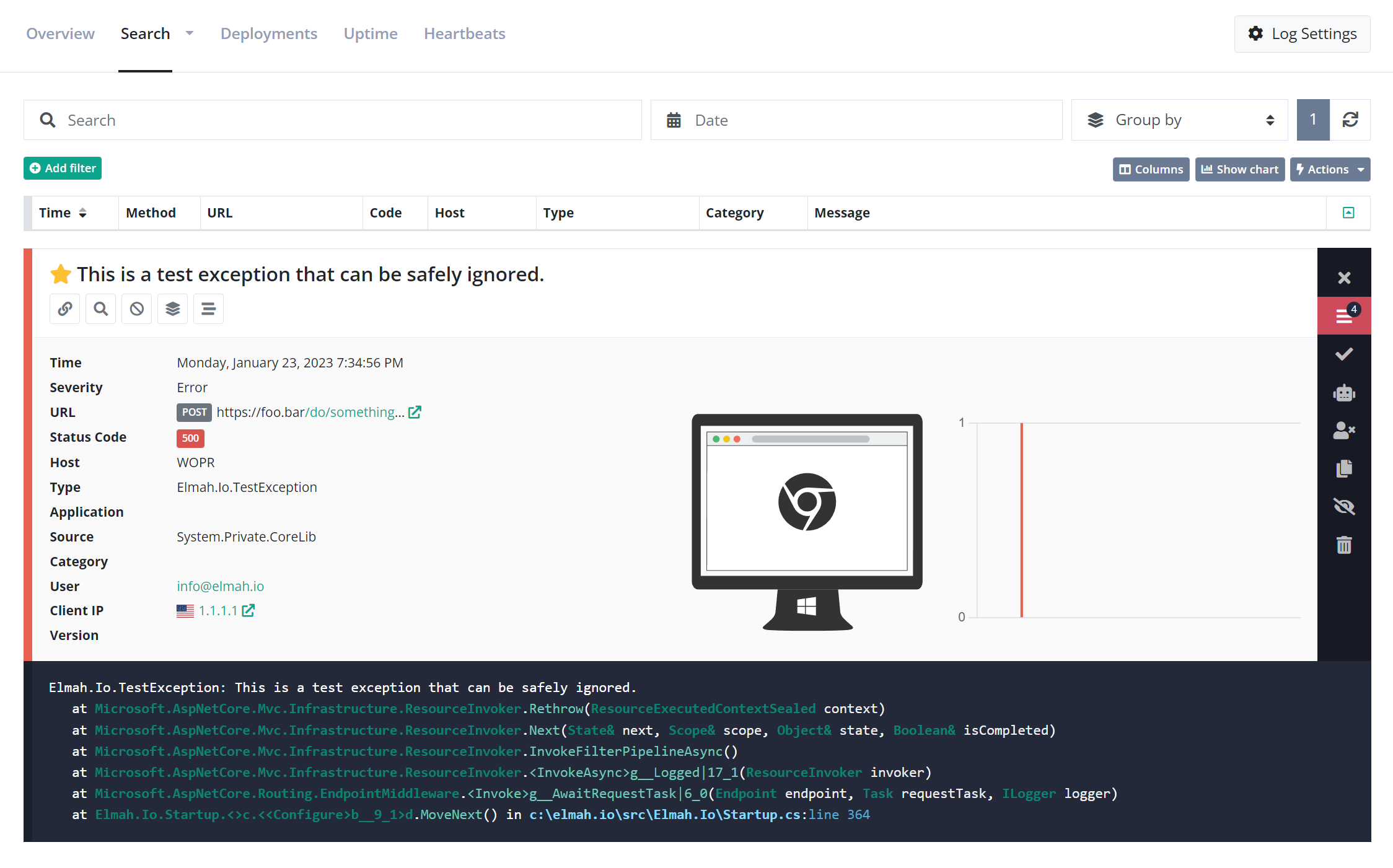Open the info@elmah.io user link
Viewport: 1393px width, 868px height.
(220, 586)
